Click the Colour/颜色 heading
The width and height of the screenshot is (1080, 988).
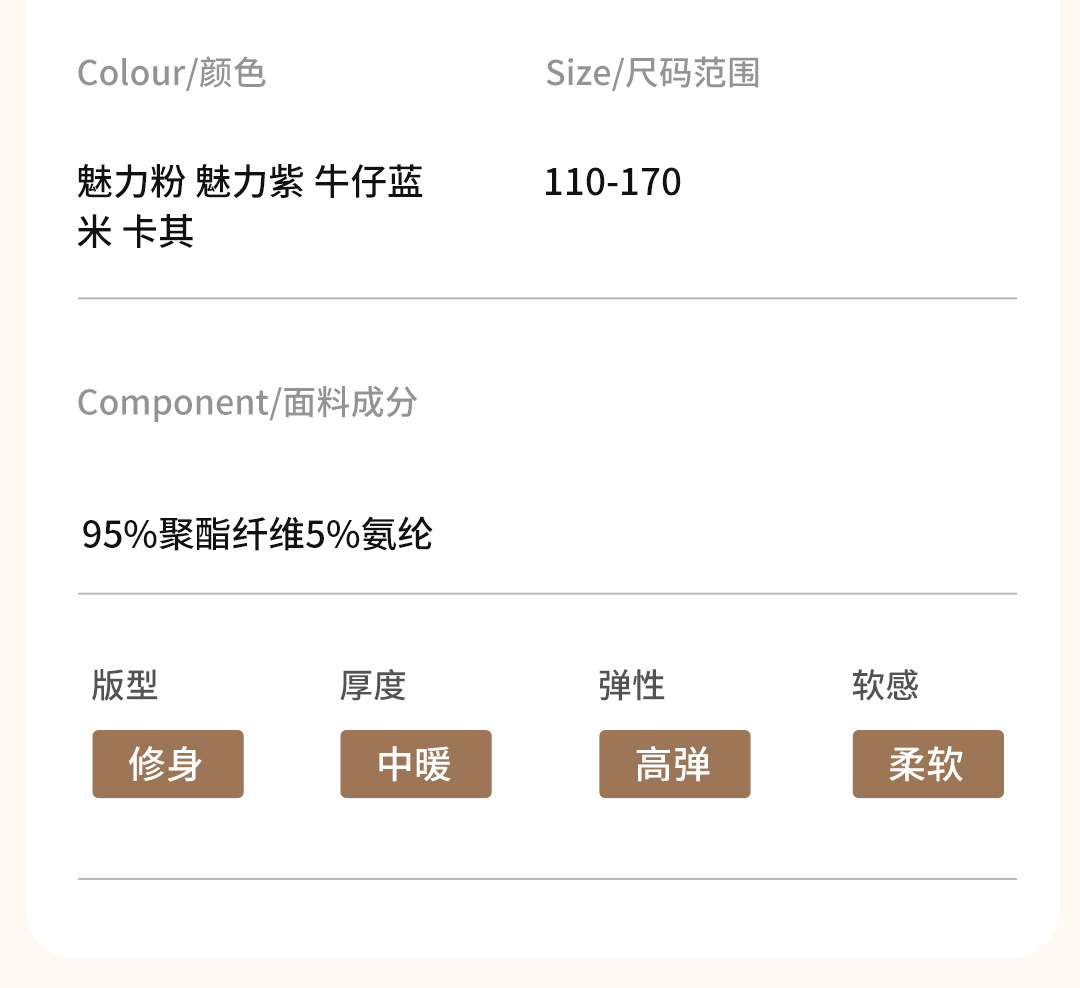click(171, 73)
